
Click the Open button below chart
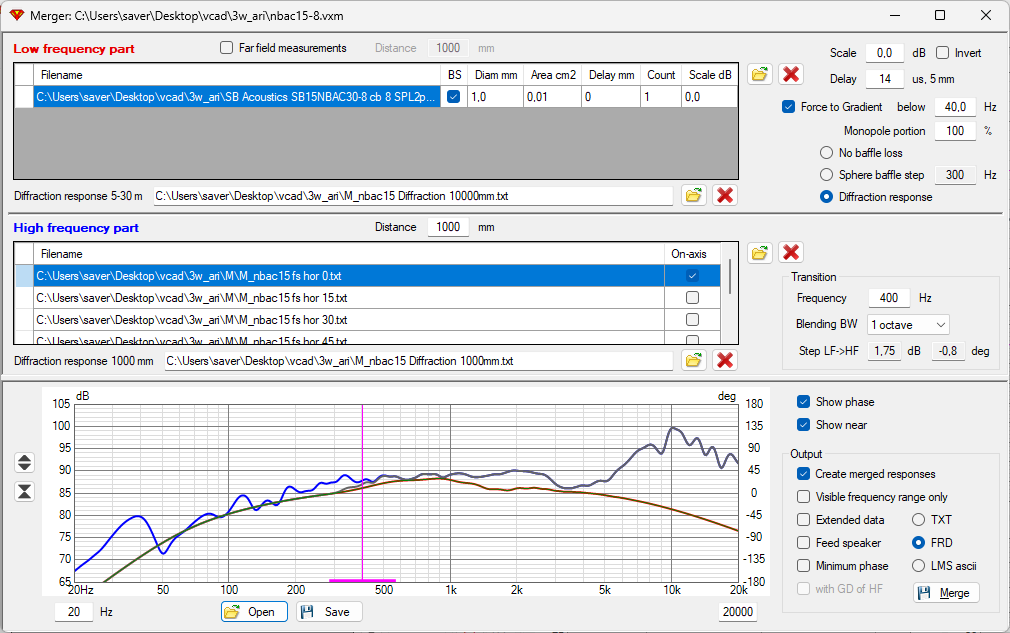click(254, 612)
